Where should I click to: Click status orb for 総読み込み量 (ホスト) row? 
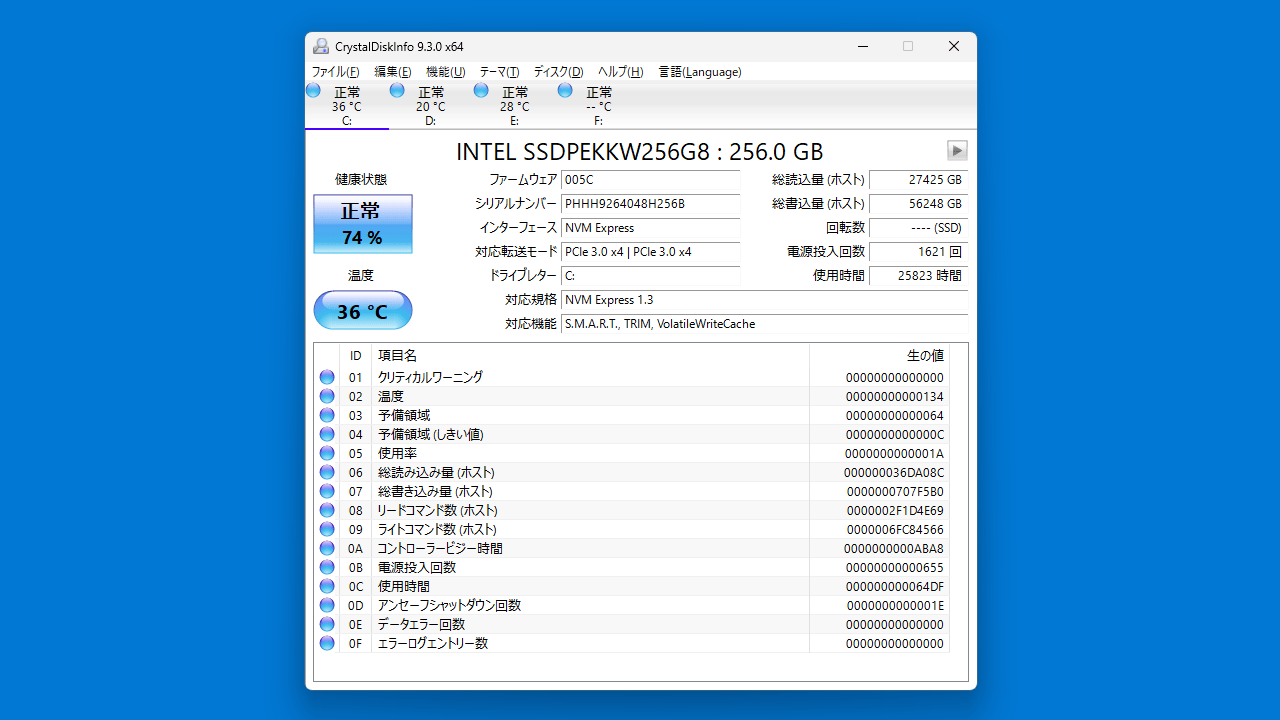pyautogui.click(x=327, y=472)
